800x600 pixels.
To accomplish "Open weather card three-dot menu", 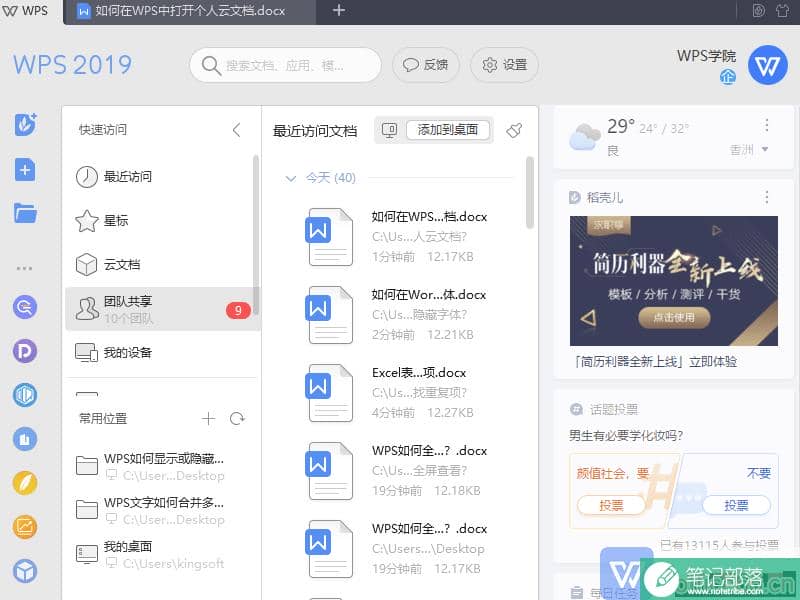I will coord(767,126).
